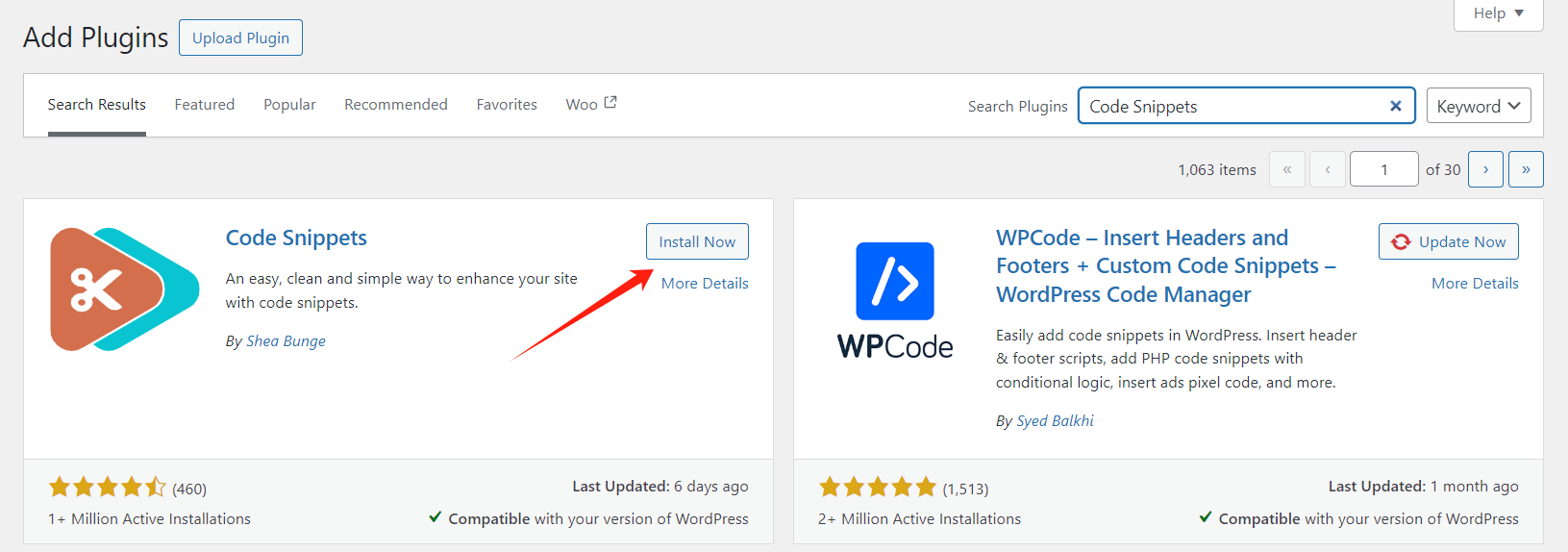Screen dimensions: 1568x552
Task: Click the Code Snippets star rating
Action: [x=107, y=488]
